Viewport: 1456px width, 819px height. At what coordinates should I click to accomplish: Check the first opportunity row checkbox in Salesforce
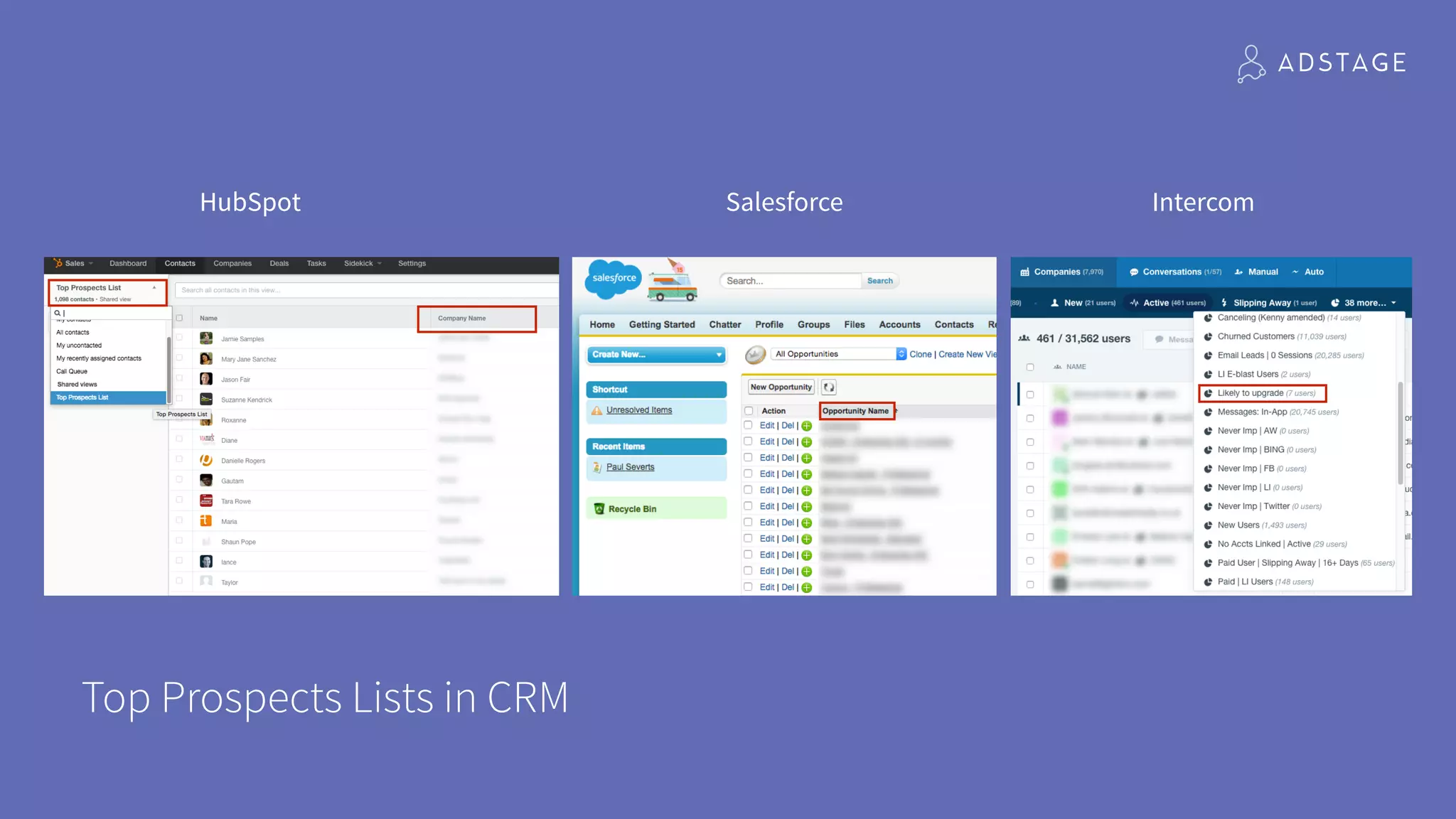749,425
